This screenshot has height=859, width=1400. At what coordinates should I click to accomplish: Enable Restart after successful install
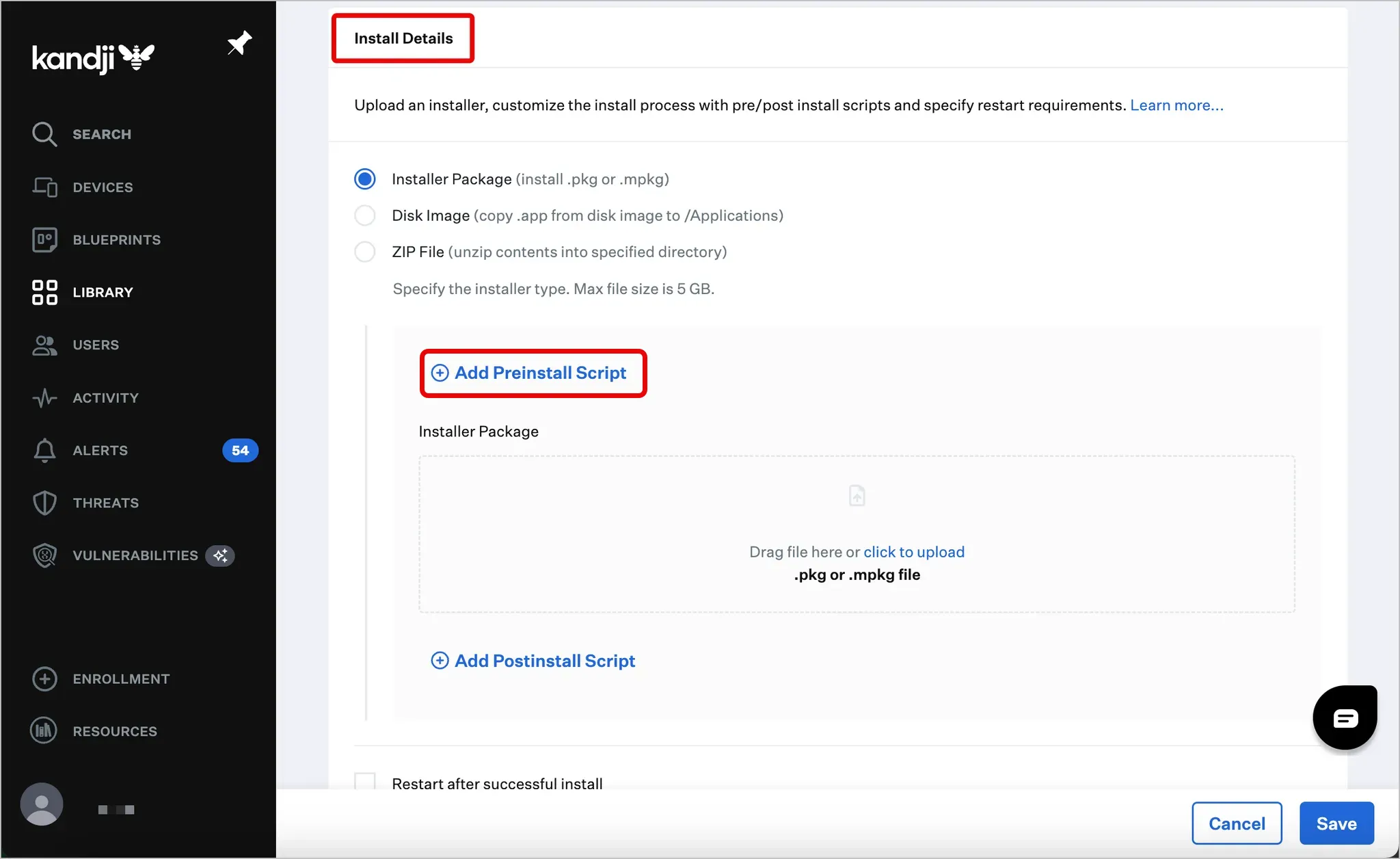pyautogui.click(x=365, y=782)
